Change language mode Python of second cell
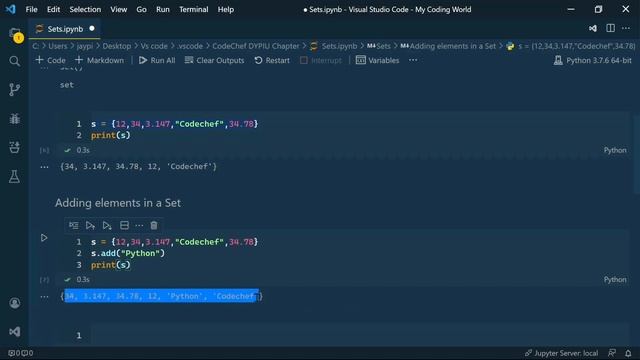 click(x=615, y=280)
